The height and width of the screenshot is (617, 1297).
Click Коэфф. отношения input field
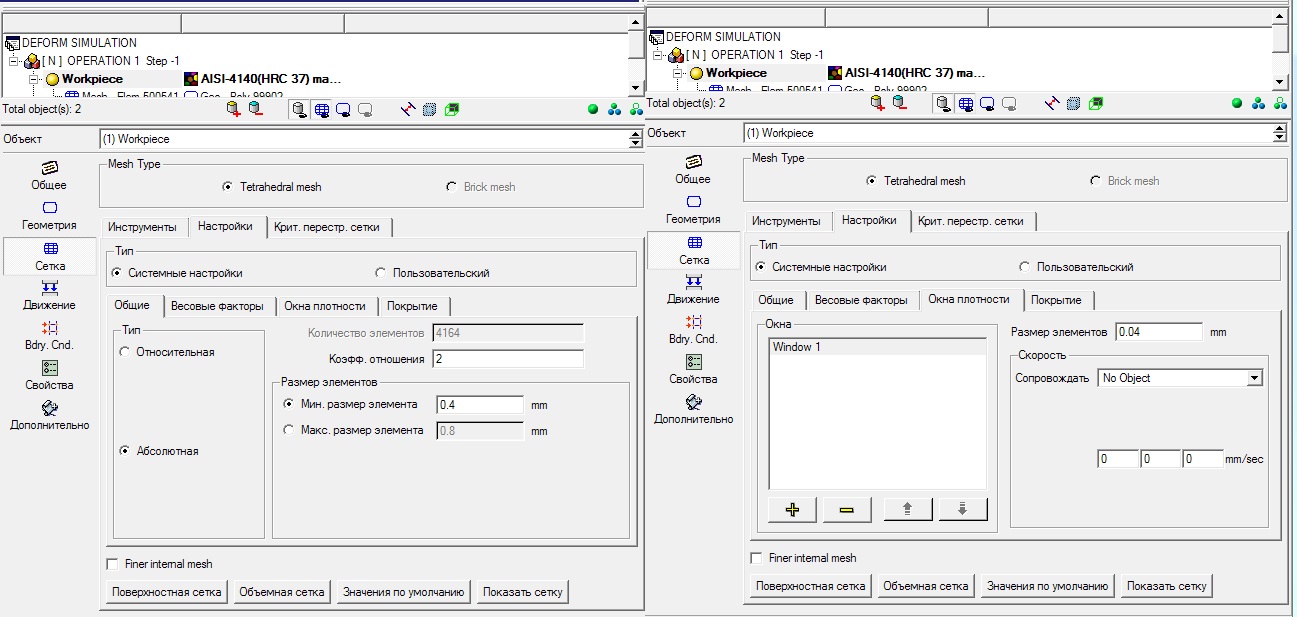tap(508, 359)
